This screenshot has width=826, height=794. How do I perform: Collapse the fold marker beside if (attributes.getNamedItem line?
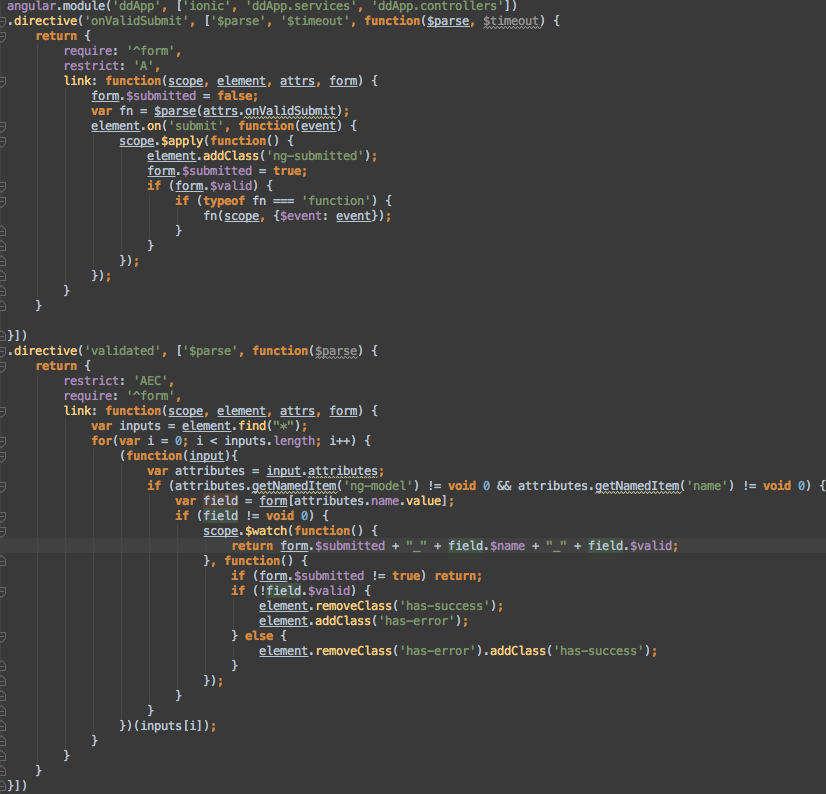[3, 486]
